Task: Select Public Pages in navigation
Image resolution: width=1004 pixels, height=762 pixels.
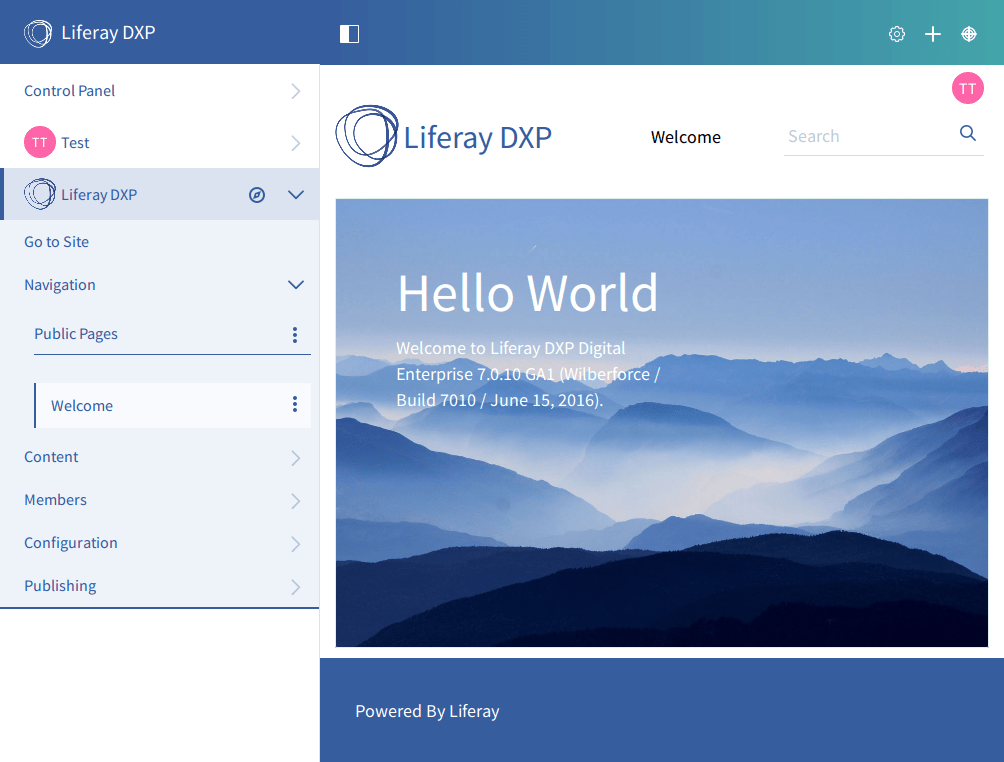Action: (x=76, y=334)
